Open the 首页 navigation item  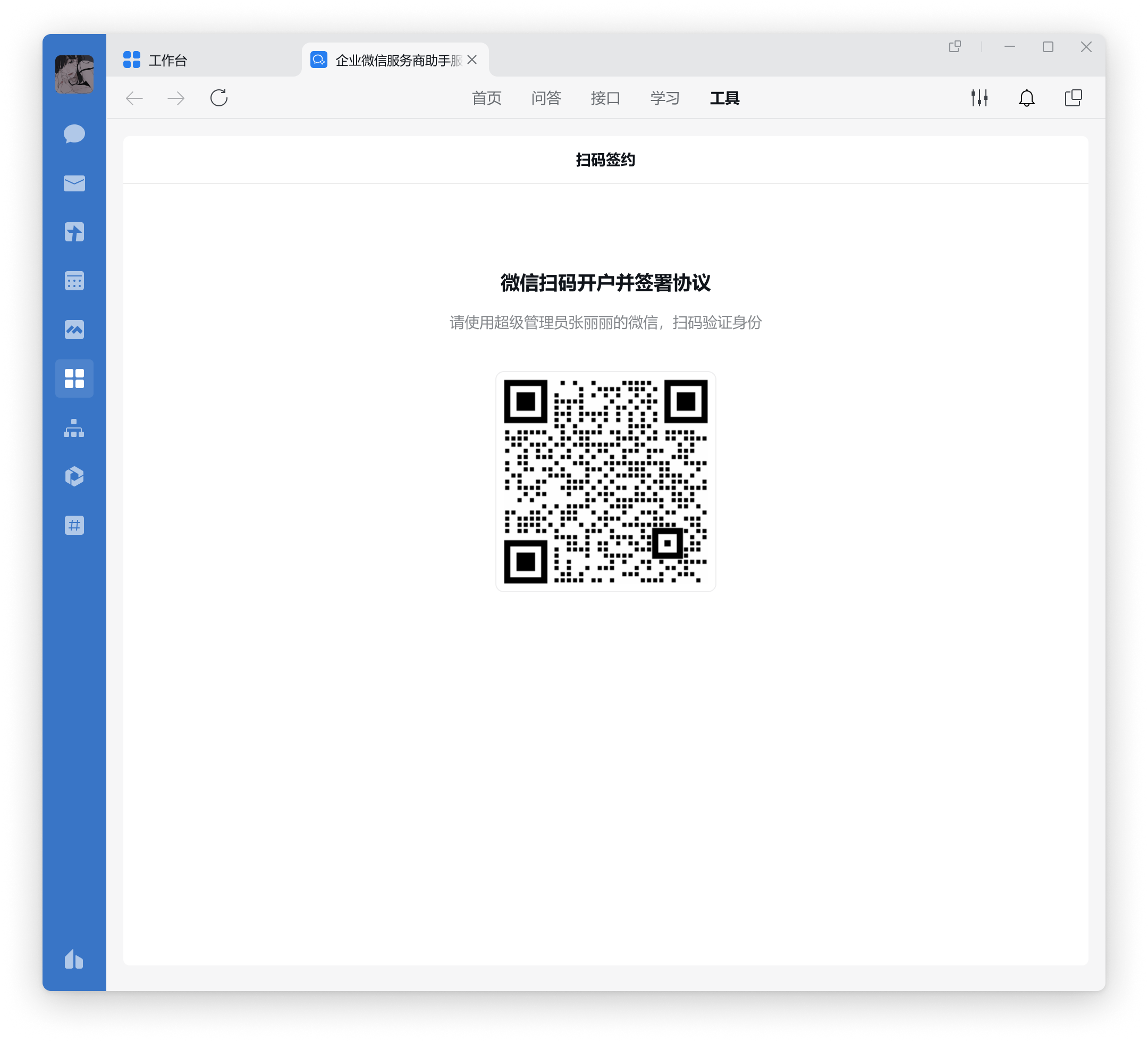(486, 98)
